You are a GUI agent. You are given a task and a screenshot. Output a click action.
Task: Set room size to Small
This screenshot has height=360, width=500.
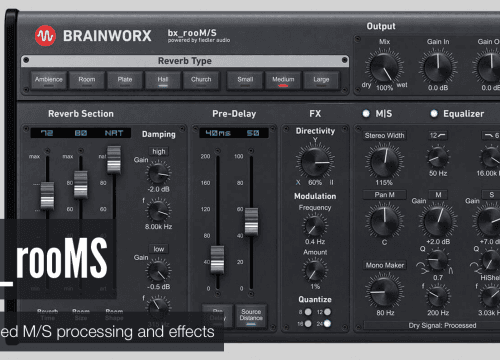pos(245,80)
